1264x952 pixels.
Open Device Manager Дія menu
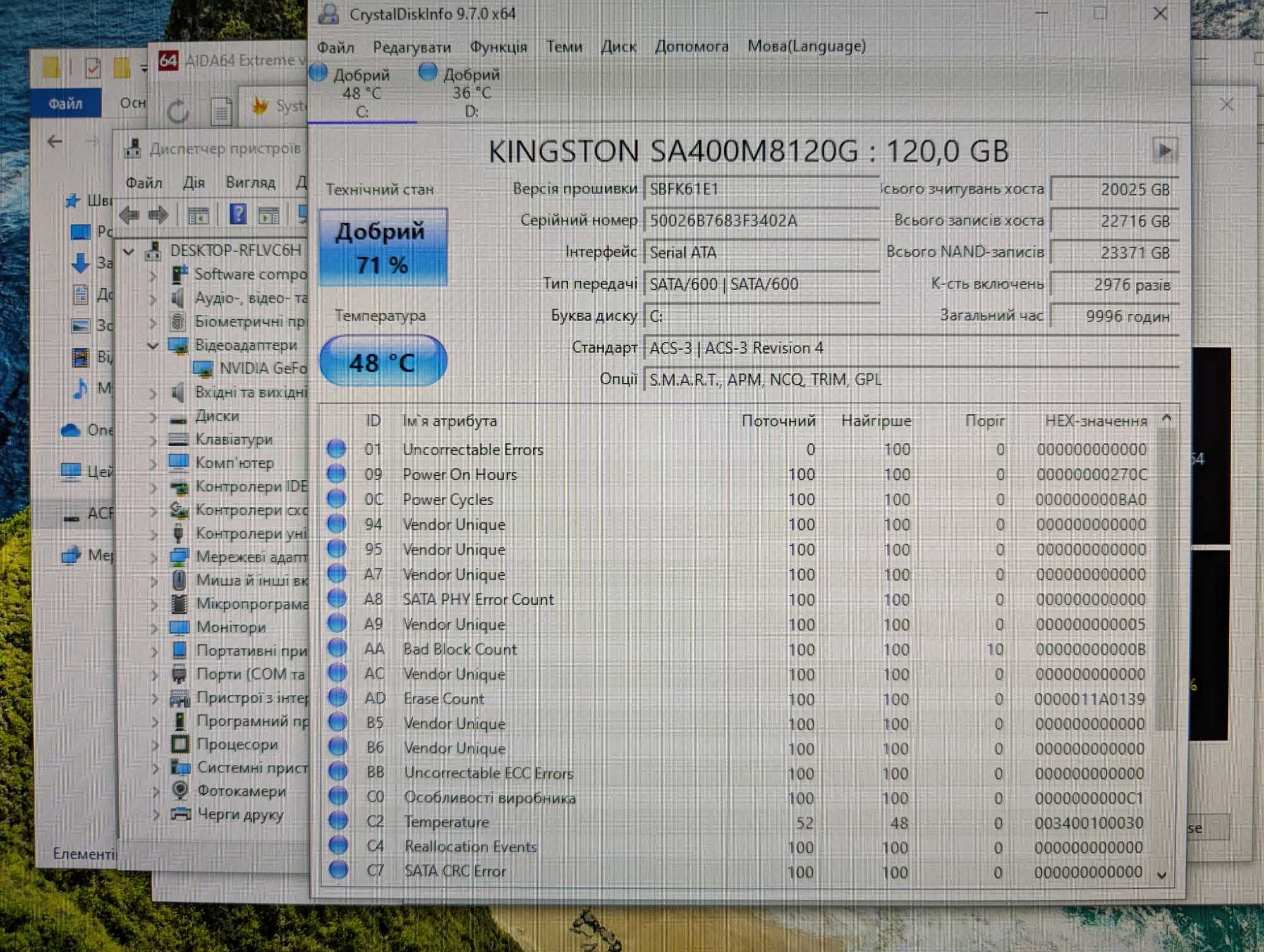[x=193, y=183]
